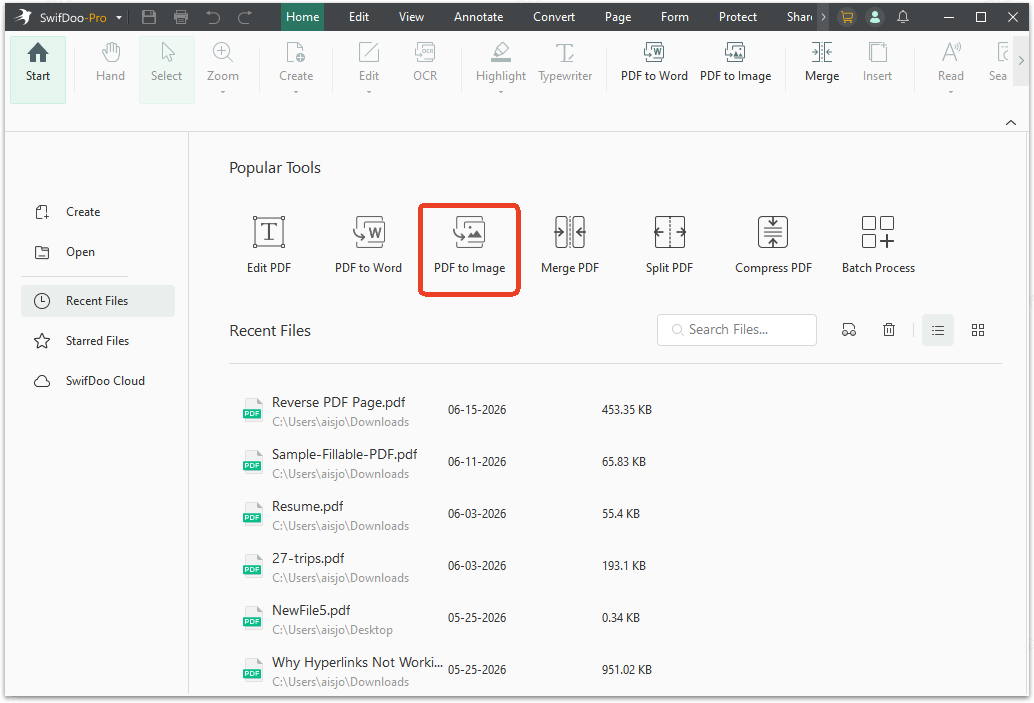Open Batch Process from Popular Tools

pos(878,245)
